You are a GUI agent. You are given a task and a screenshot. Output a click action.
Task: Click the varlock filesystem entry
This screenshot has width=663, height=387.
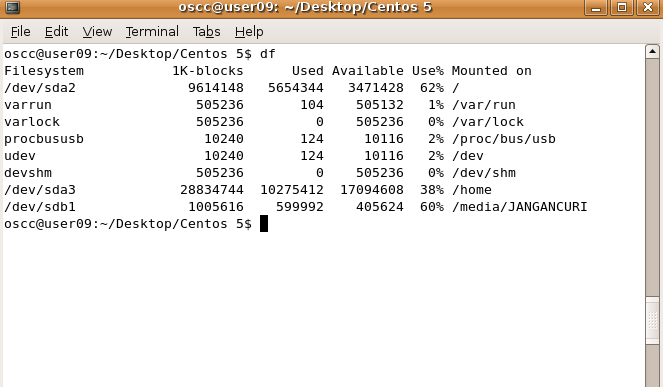32,122
